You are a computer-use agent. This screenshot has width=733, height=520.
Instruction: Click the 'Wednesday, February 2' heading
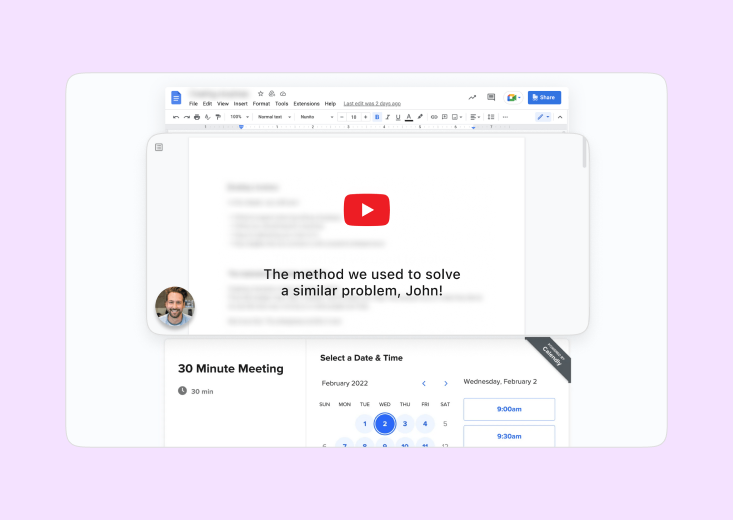click(x=500, y=382)
